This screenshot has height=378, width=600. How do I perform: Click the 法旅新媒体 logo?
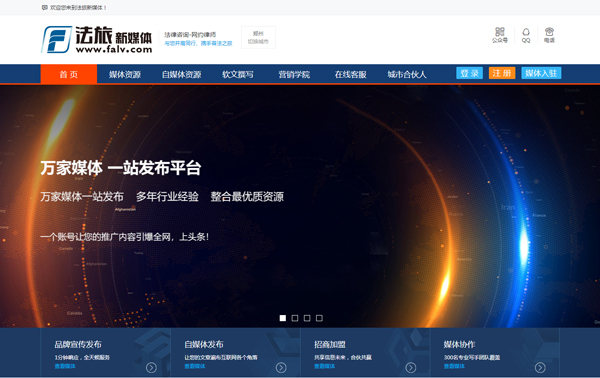pos(97,39)
